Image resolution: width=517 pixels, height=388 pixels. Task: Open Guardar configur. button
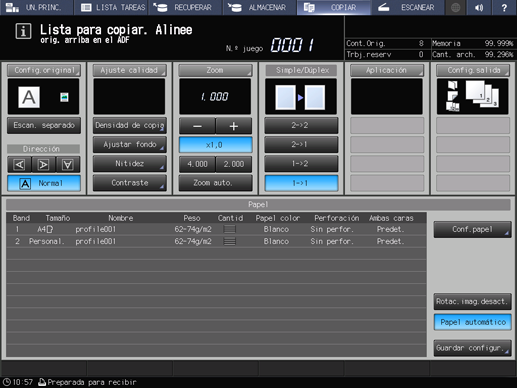472,348
